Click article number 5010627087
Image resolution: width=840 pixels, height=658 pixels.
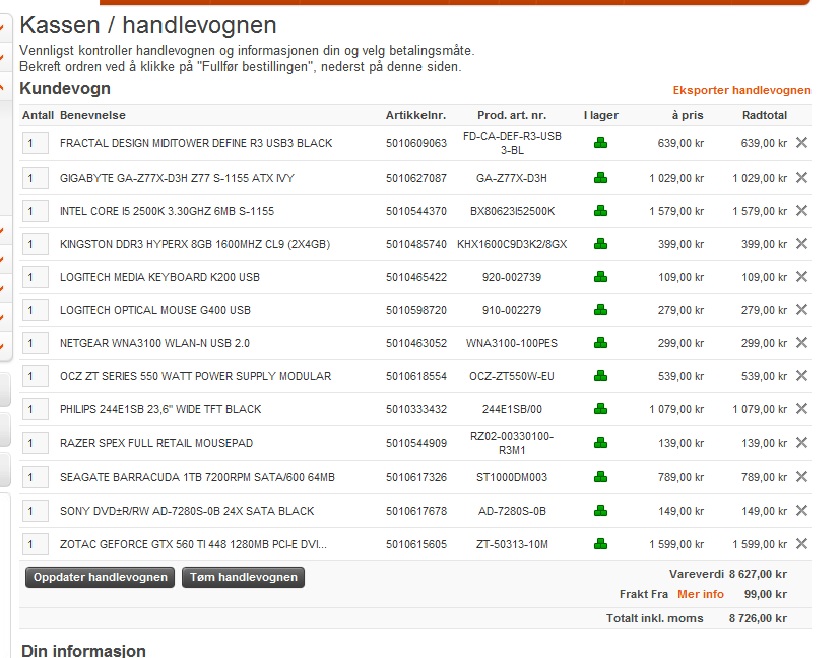coord(416,178)
